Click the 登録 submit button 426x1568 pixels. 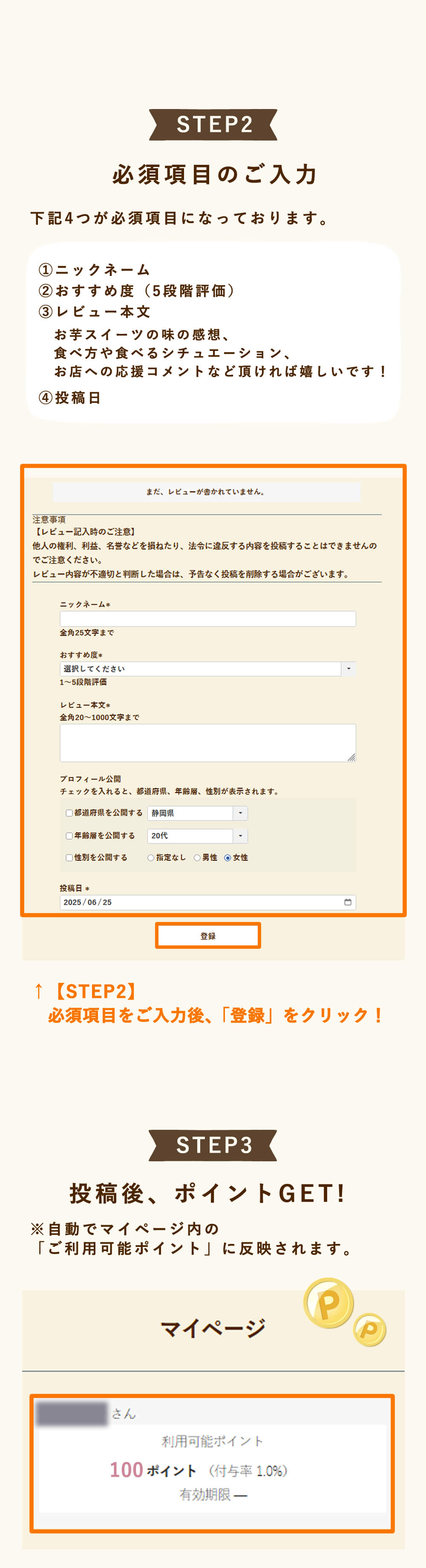(x=208, y=936)
